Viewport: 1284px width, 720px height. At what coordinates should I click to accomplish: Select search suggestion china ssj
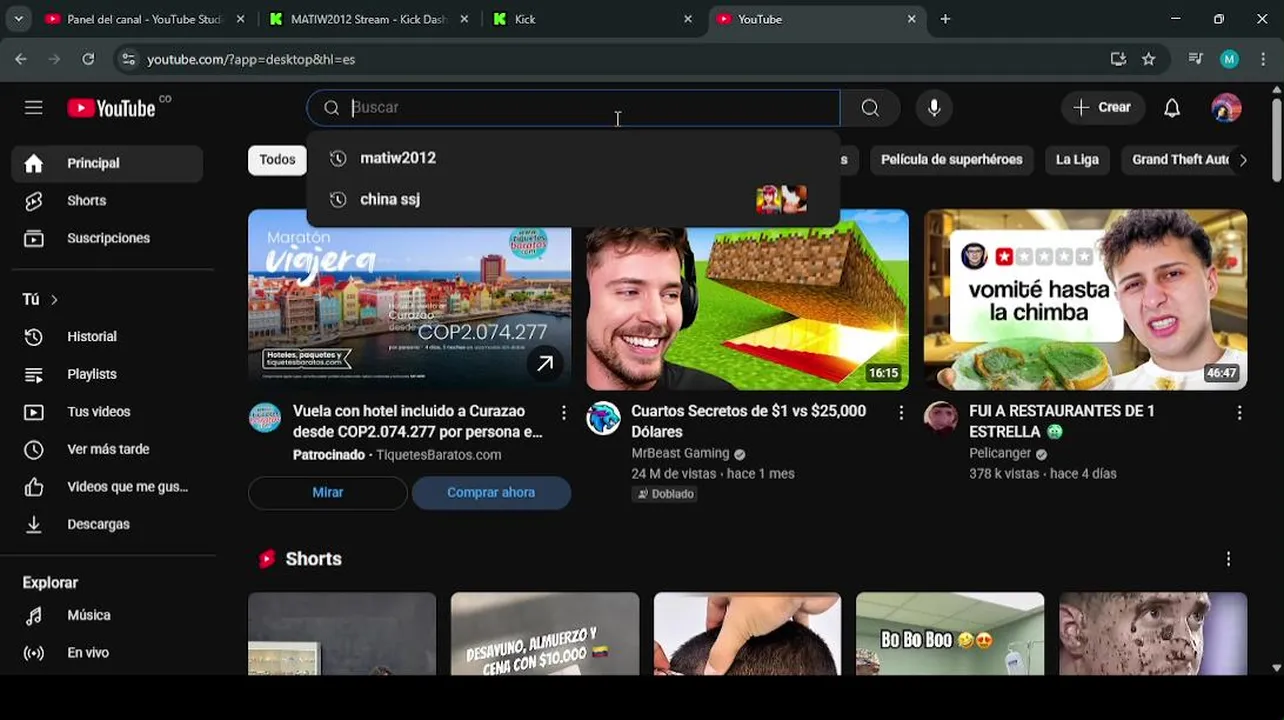[573, 199]
